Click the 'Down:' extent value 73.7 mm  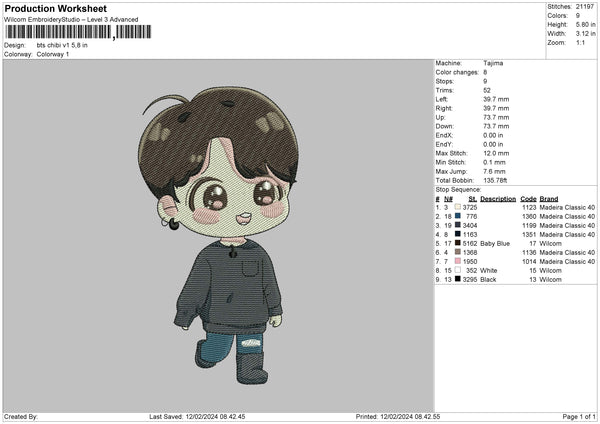[x=496, y=126]
